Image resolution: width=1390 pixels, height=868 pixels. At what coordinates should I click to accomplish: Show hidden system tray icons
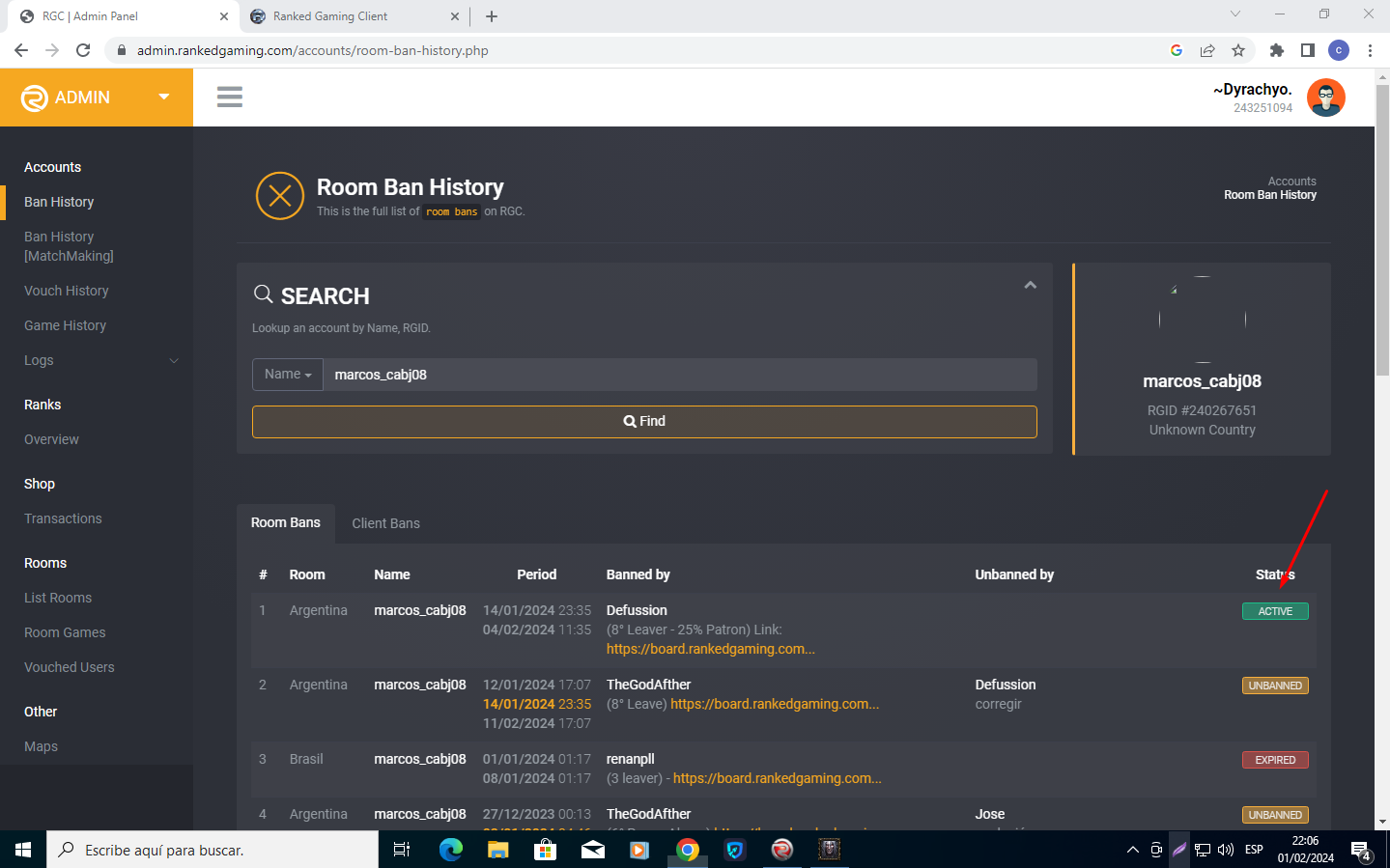(x=1132, y=850)
